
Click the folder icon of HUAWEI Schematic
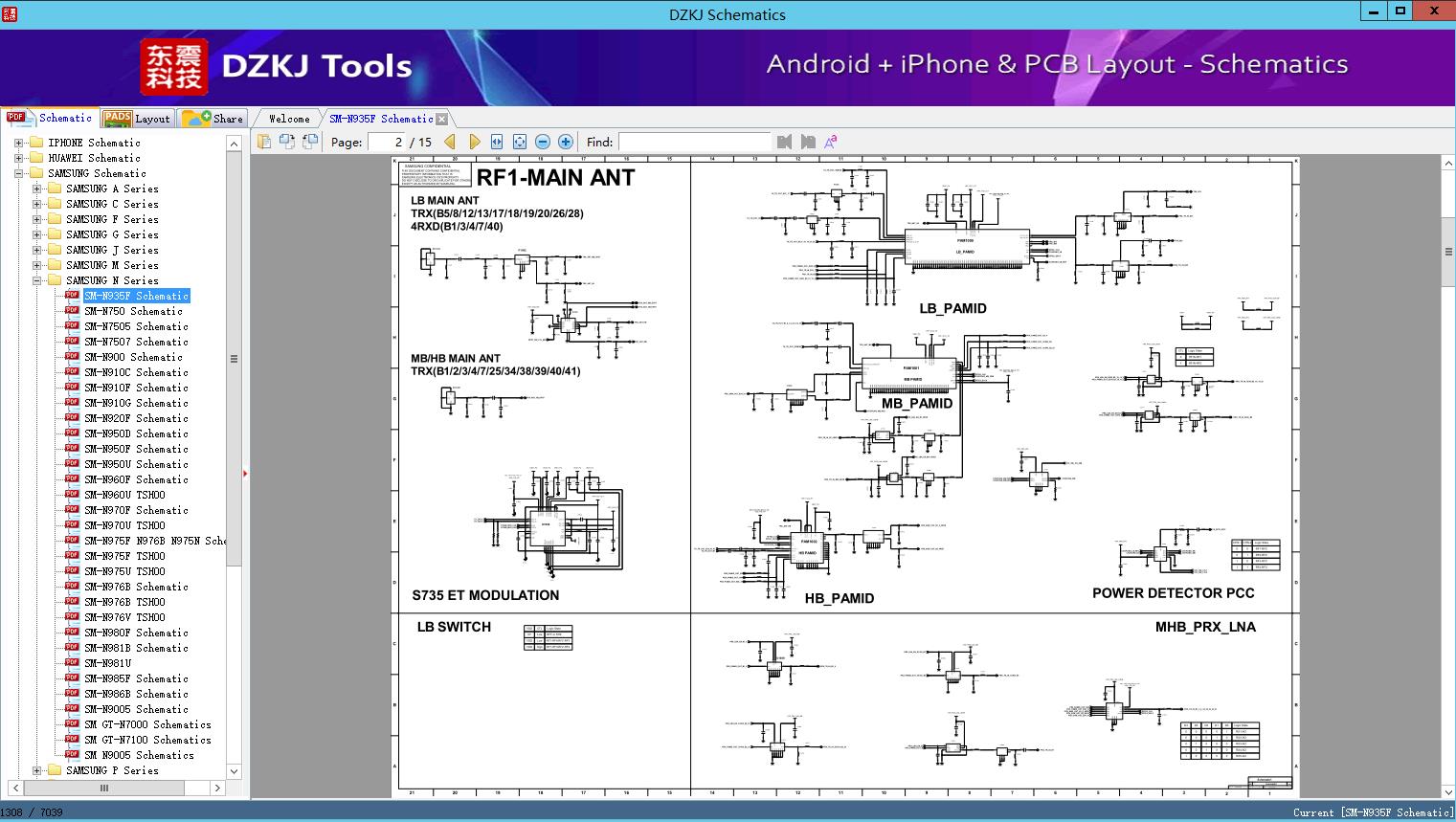[37, 158]
